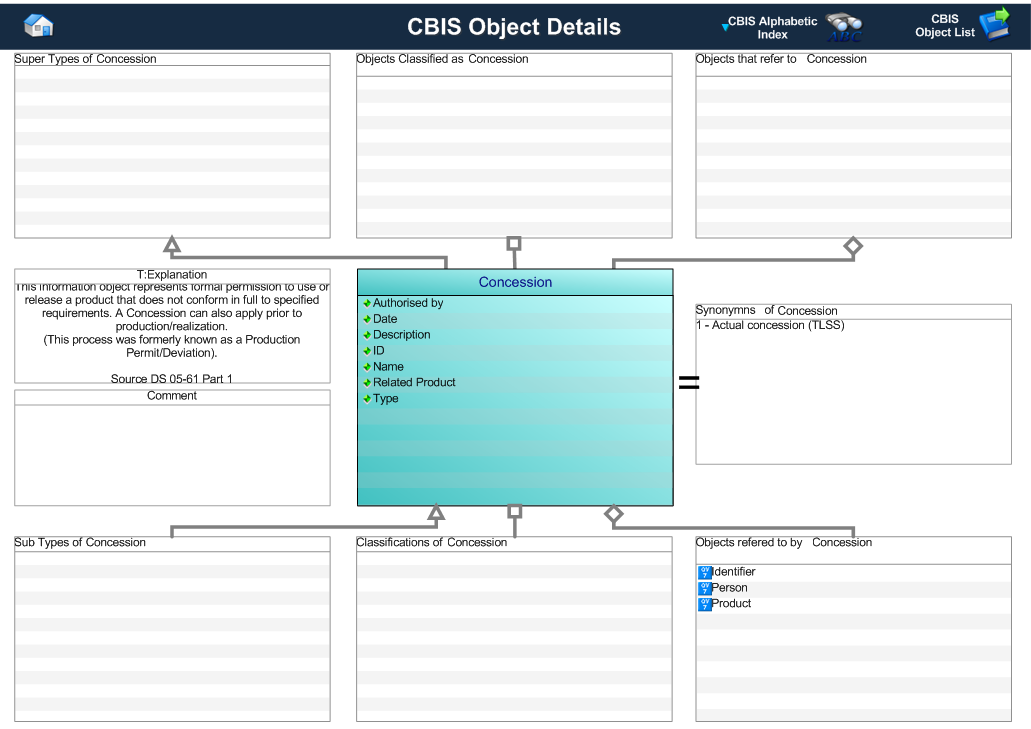Click the blue dropdown triangle by CBIS Alphabetic
1031x729 pixels.
pyautogui.click(x=725, y=25)
